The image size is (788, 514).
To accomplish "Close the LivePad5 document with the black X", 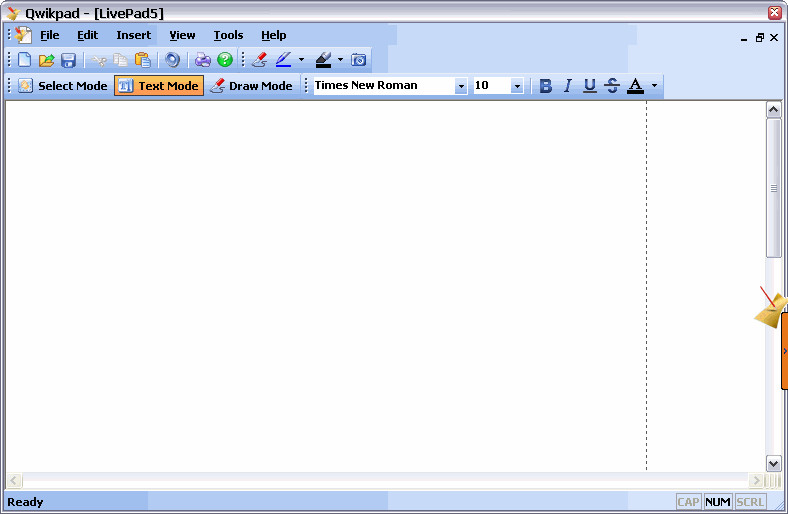I will pos(774,38).
